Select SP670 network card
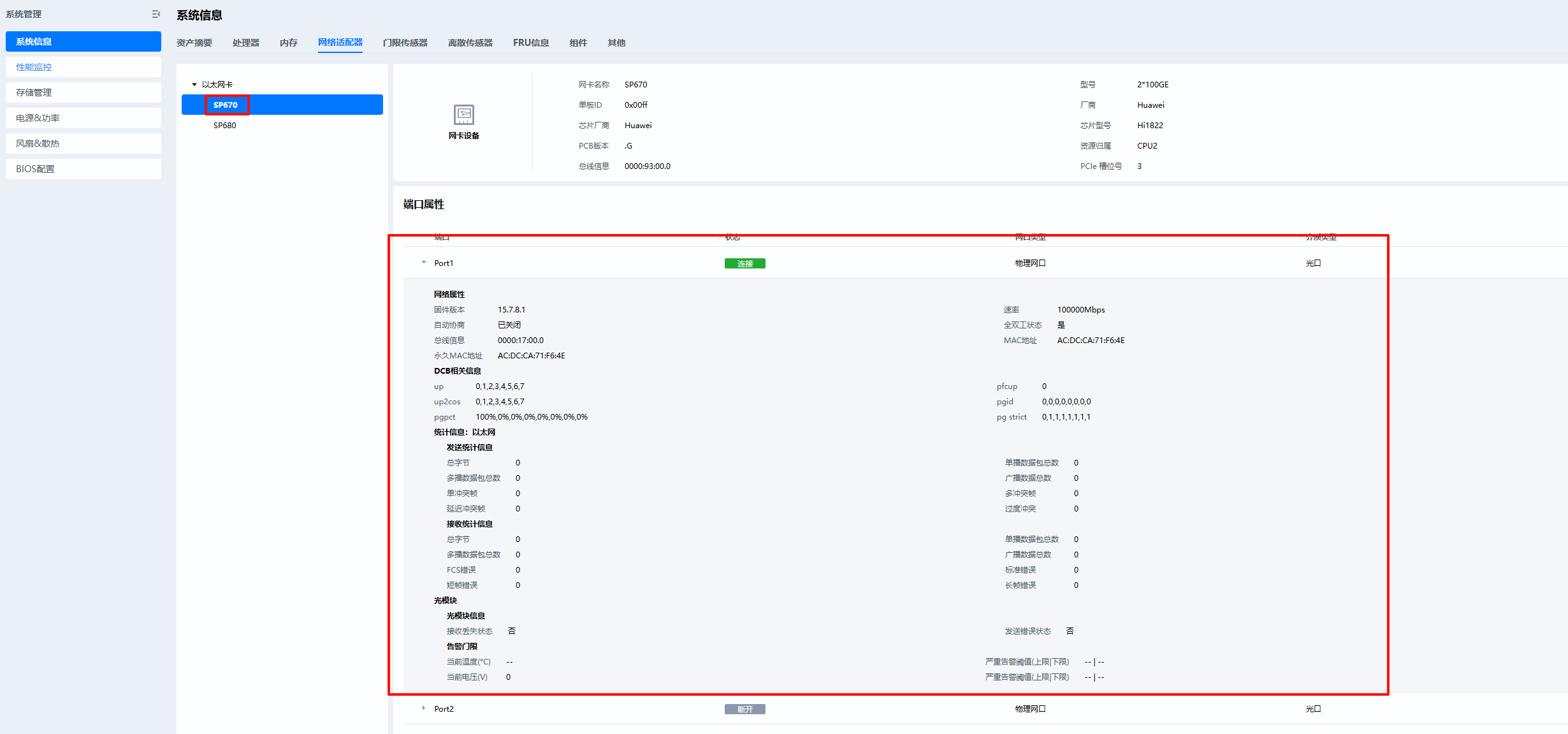1568x734 pixels. tap(226, 105)
